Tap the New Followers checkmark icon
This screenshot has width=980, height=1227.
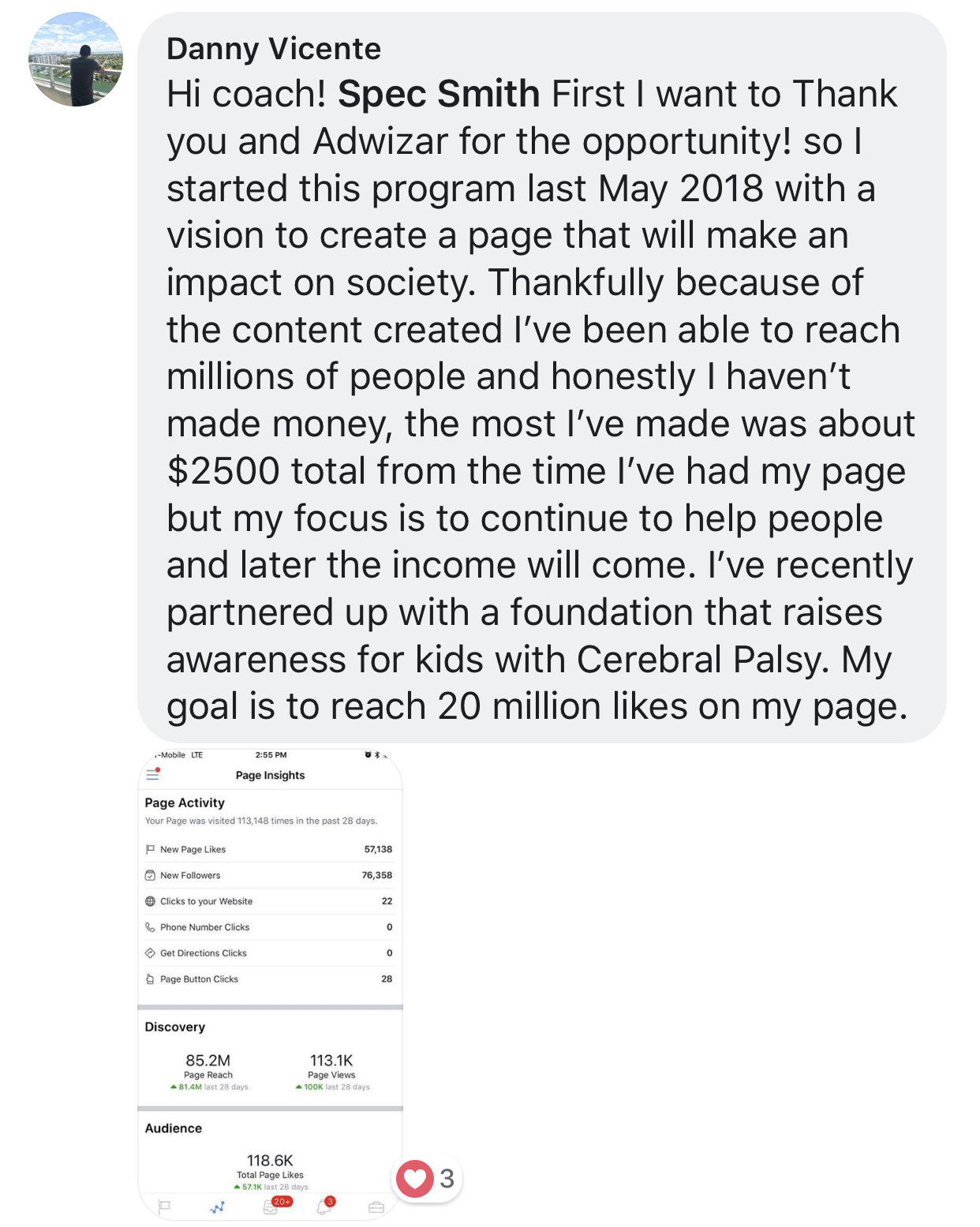tap(150, 876)
